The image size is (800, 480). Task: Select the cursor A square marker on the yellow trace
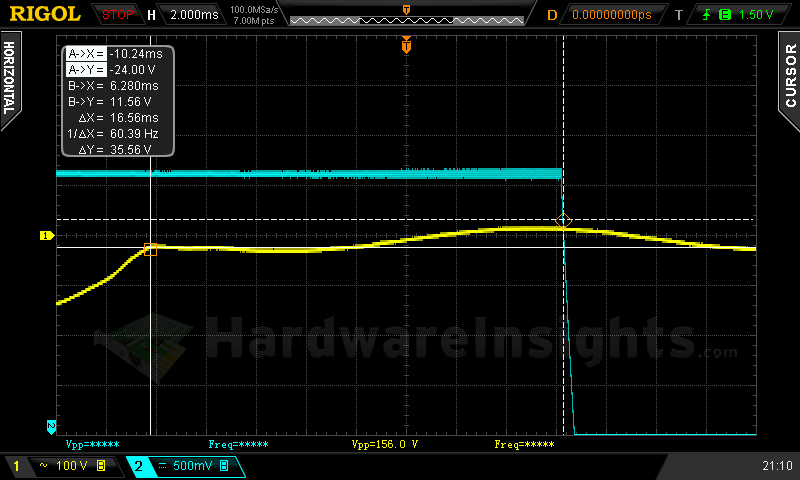pos(151,248)
